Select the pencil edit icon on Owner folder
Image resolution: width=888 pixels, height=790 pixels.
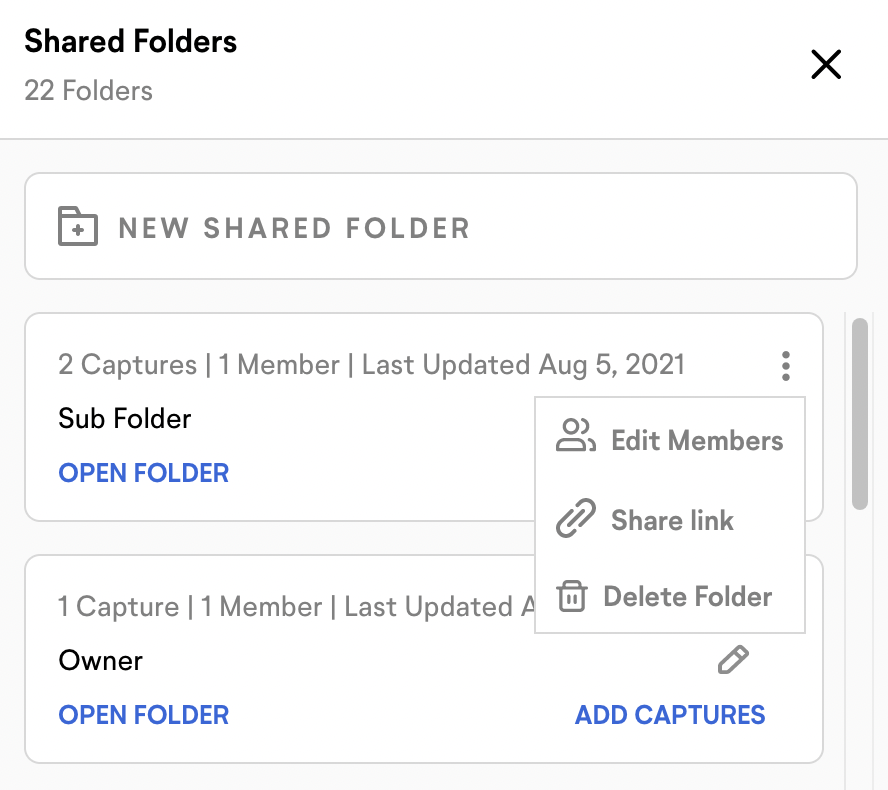734,659
